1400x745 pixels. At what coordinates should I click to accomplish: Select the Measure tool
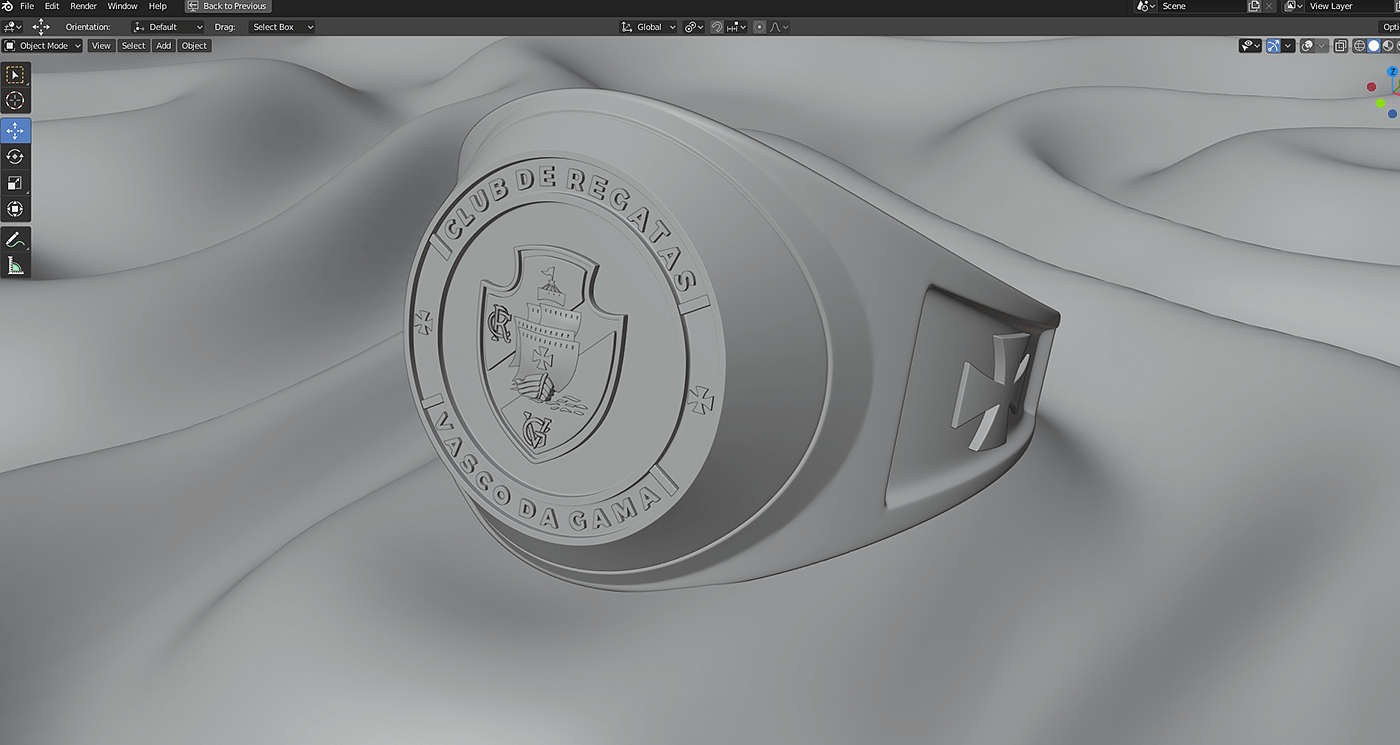pyautogui.click(x=15, y=265)
